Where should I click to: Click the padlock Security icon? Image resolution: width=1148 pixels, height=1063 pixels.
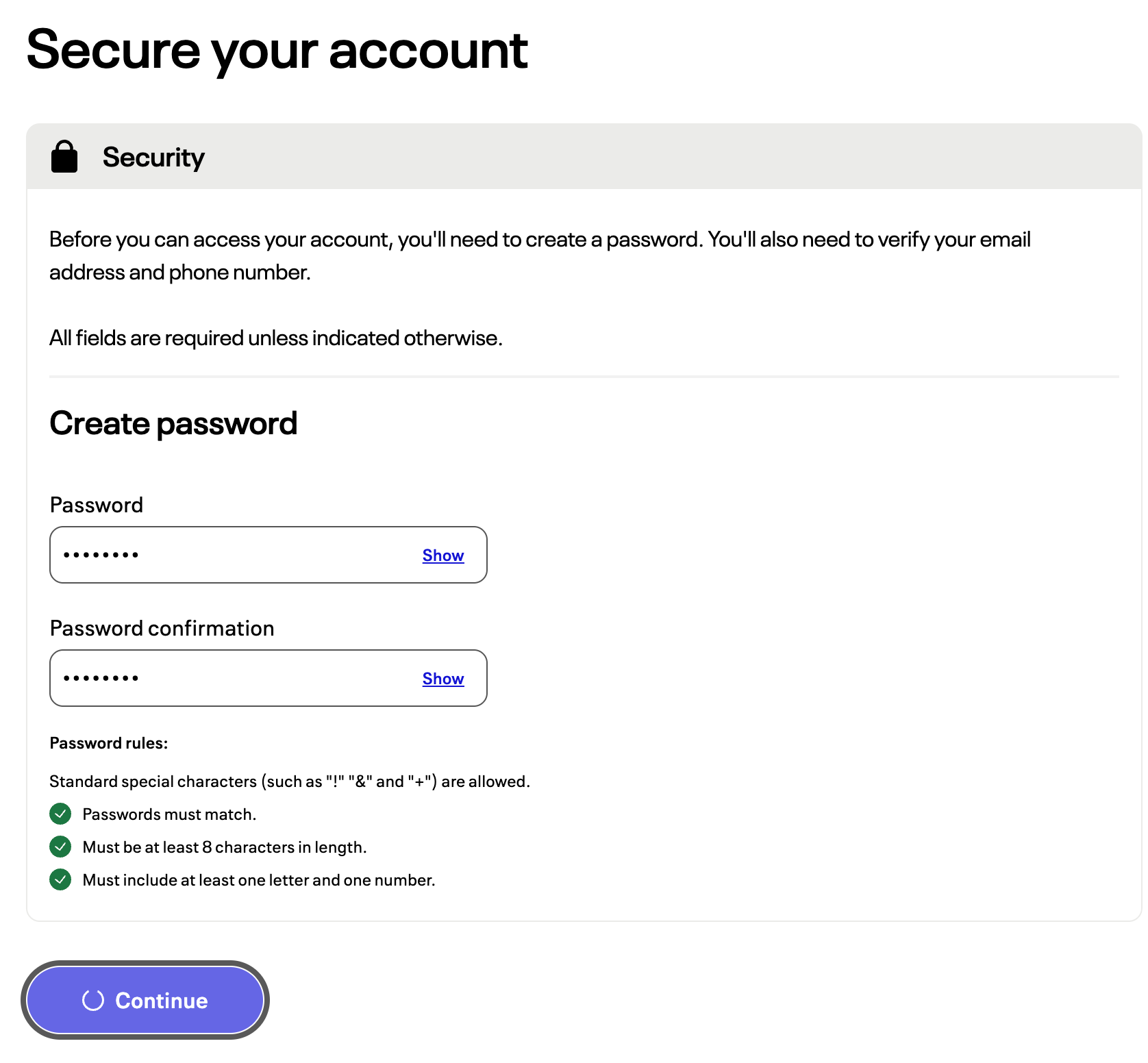[64, 157]
